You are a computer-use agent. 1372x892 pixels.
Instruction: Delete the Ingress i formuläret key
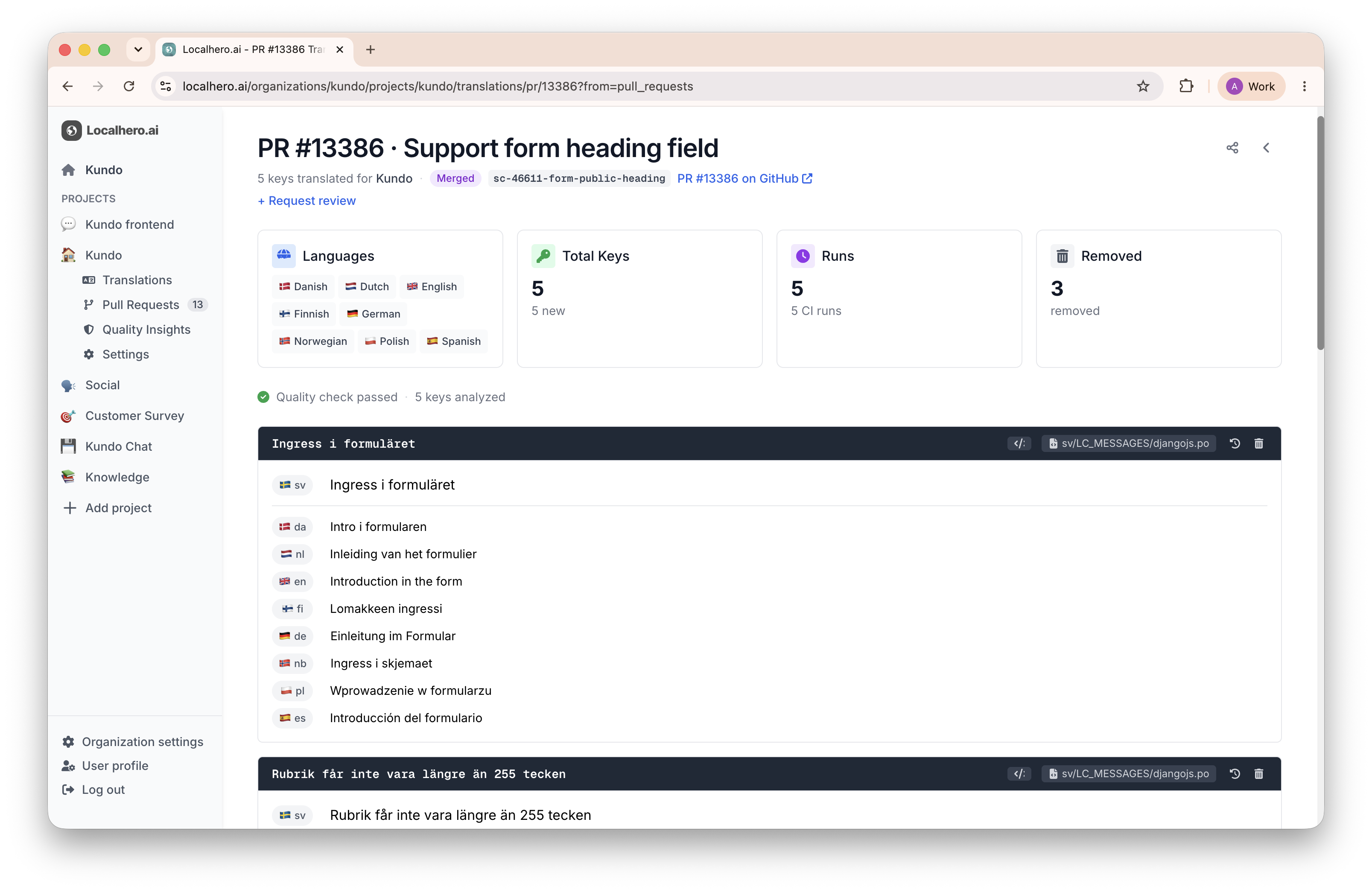(x=1259, y=443)
